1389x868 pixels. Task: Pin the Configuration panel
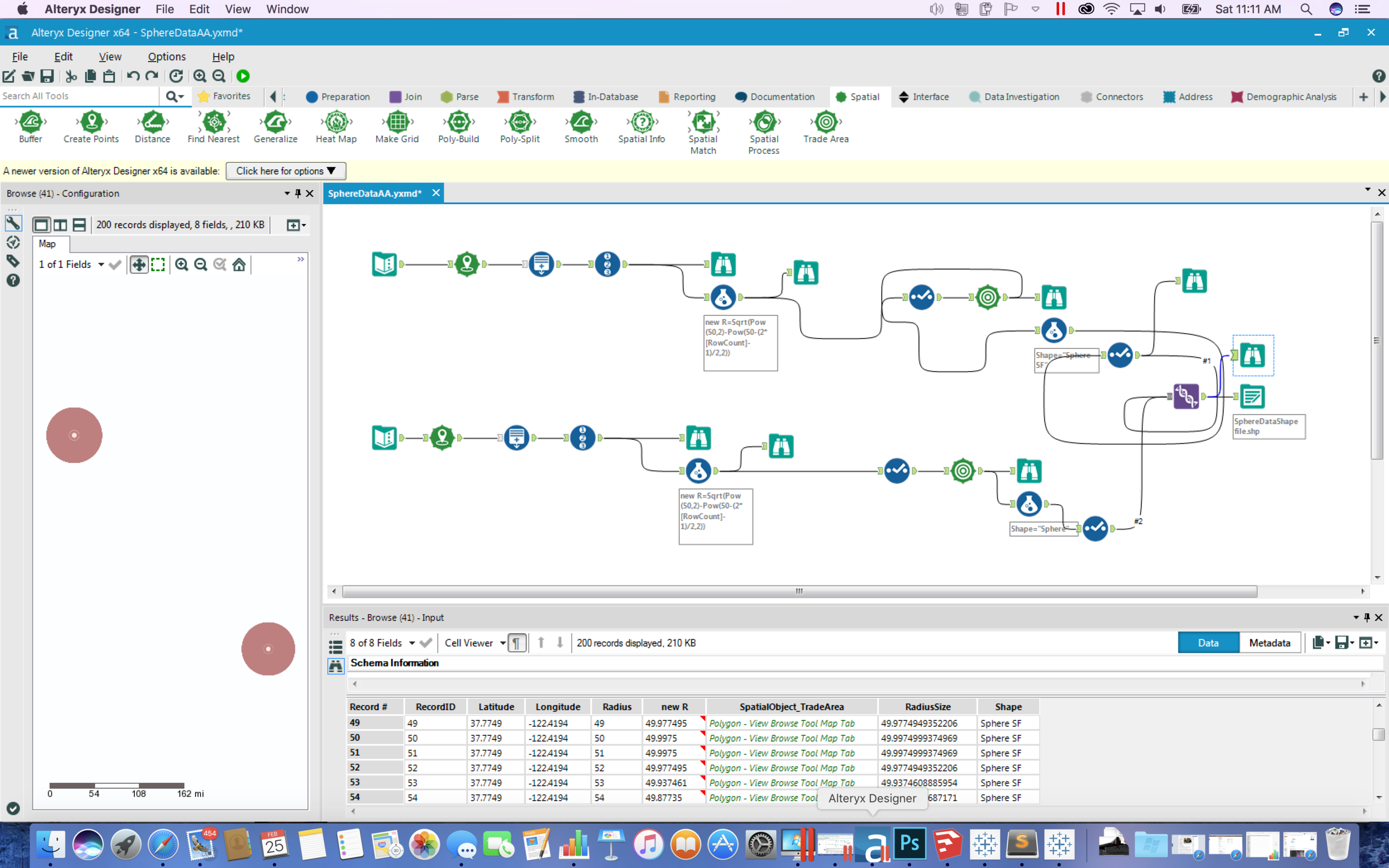pos(297,193)
